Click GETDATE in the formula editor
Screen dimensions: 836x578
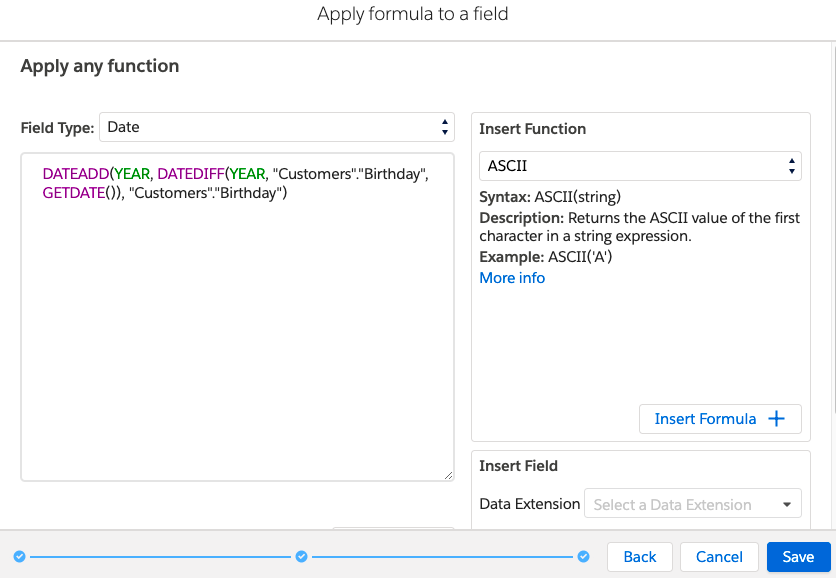[x=74, y=192]
